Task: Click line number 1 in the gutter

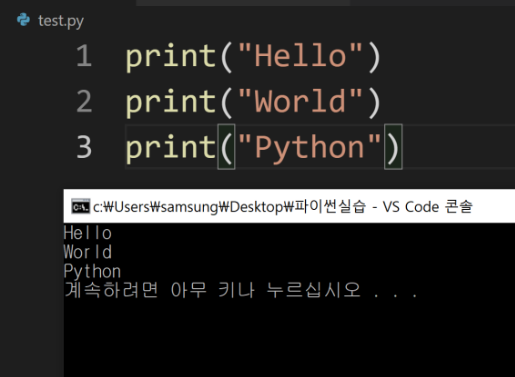Action: pyautogui.click(x=84, y=56)
